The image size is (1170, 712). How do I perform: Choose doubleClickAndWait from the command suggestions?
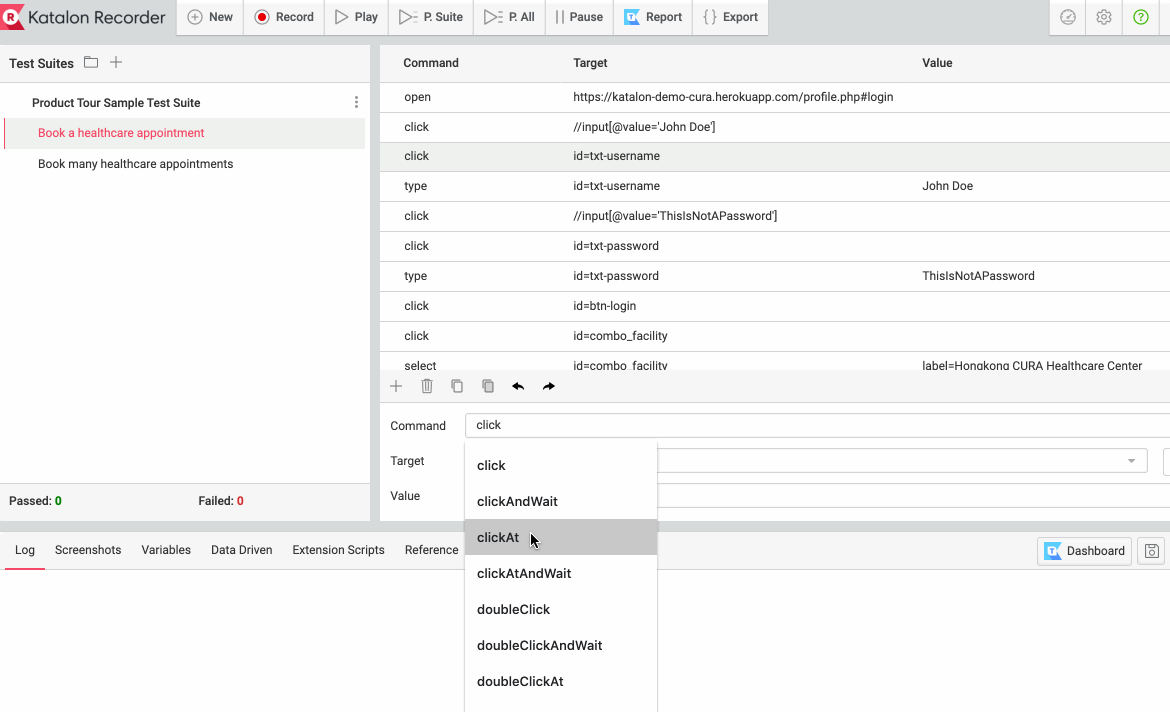560,645
